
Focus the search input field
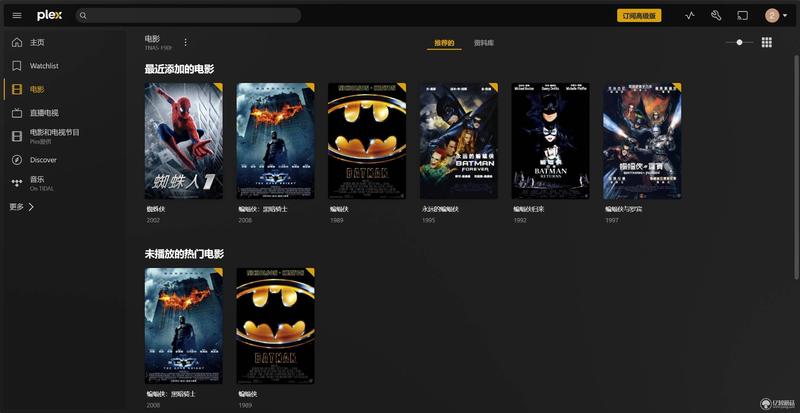[188, 15]
